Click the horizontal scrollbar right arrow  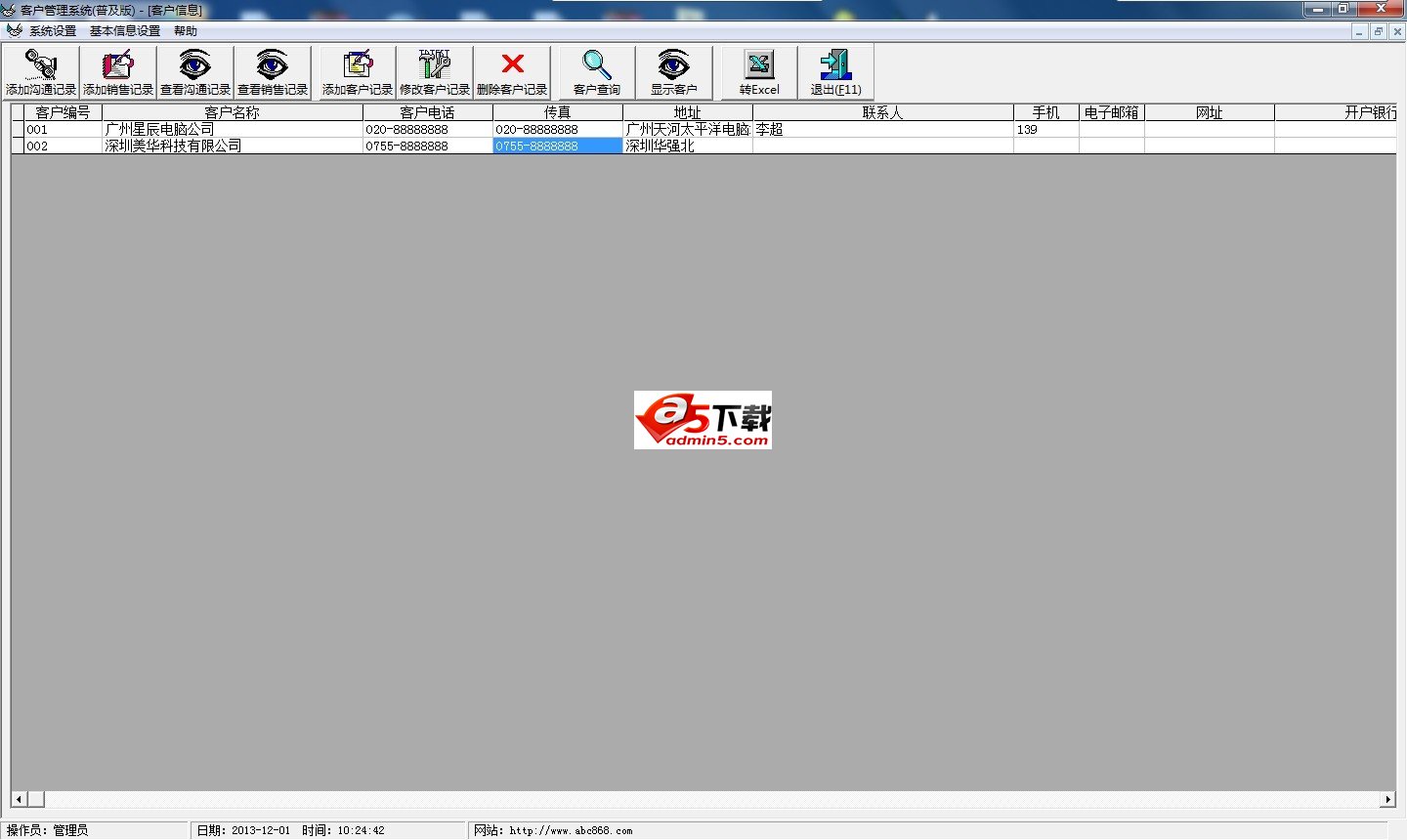(x=1387, y=799)
